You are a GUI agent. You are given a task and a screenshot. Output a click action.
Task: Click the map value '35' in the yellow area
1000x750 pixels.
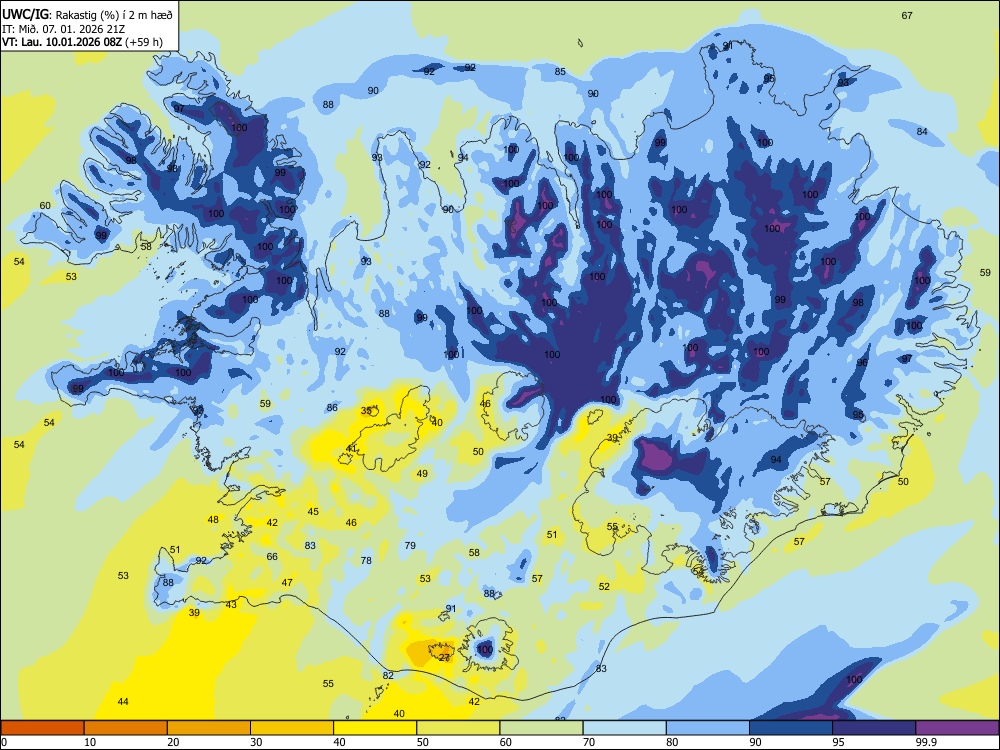(x=367, y=411)
